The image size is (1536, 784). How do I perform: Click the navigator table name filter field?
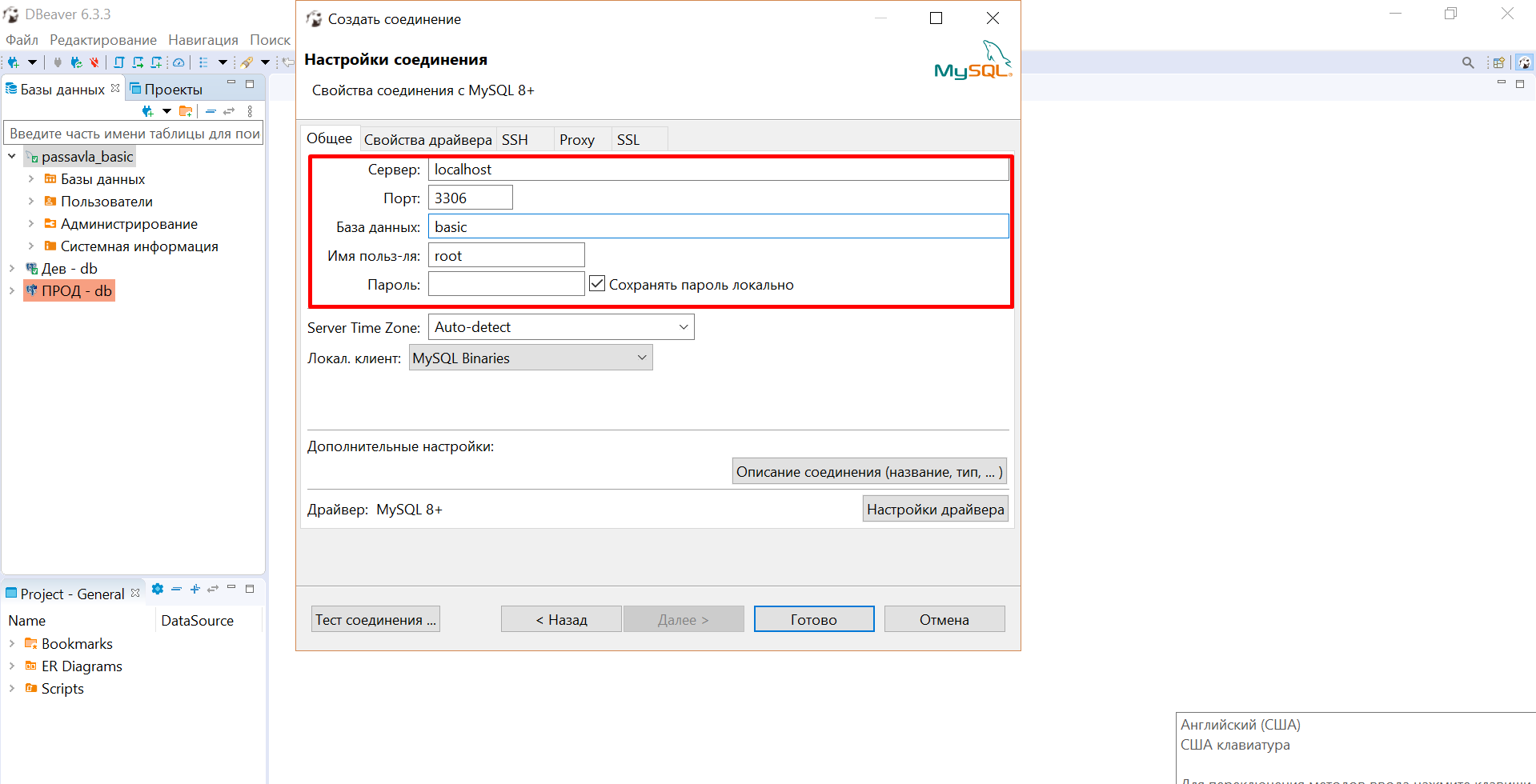pos(134,133)
